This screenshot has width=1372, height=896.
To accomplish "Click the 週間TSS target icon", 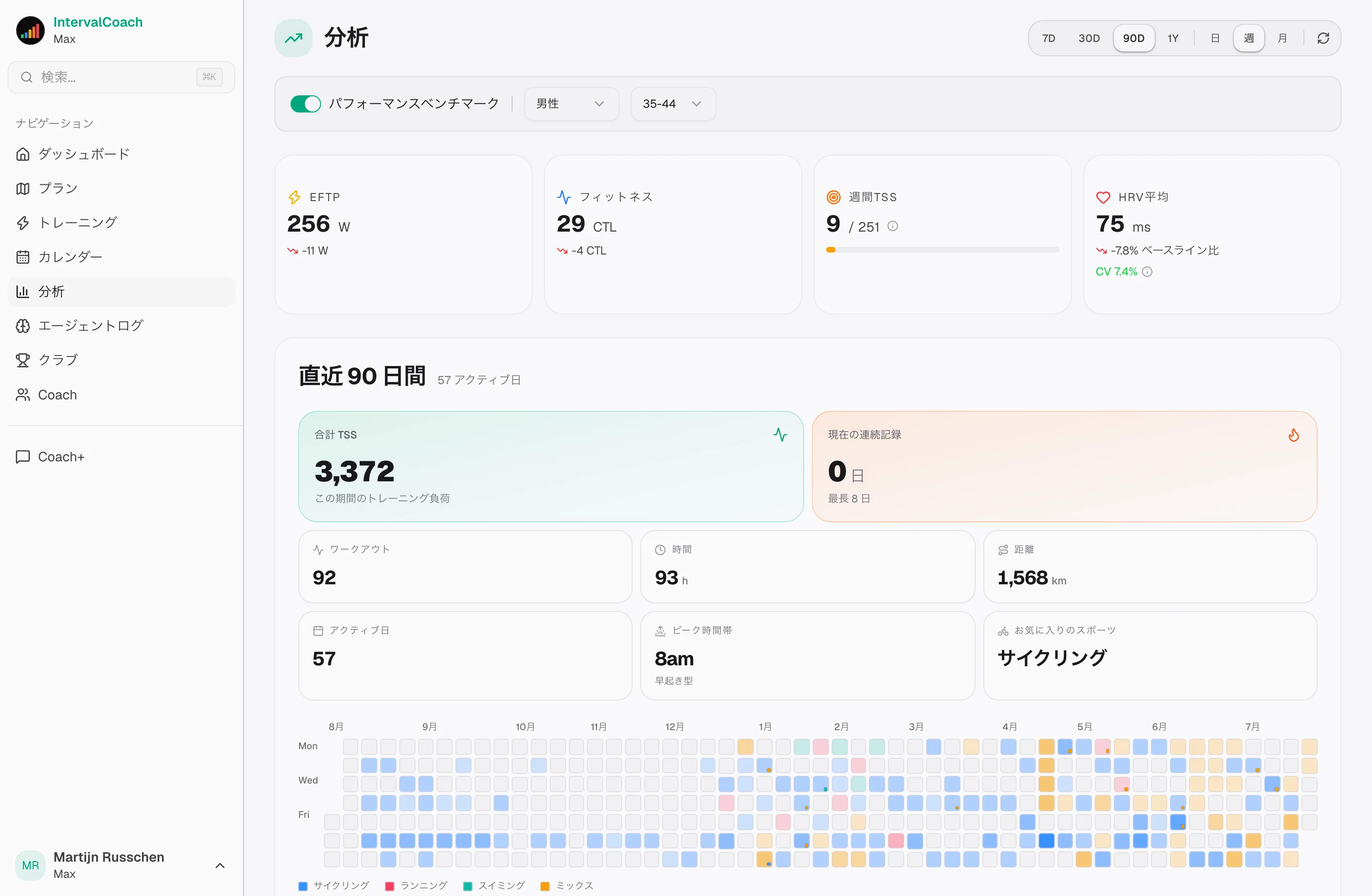I will coord(834,197).
